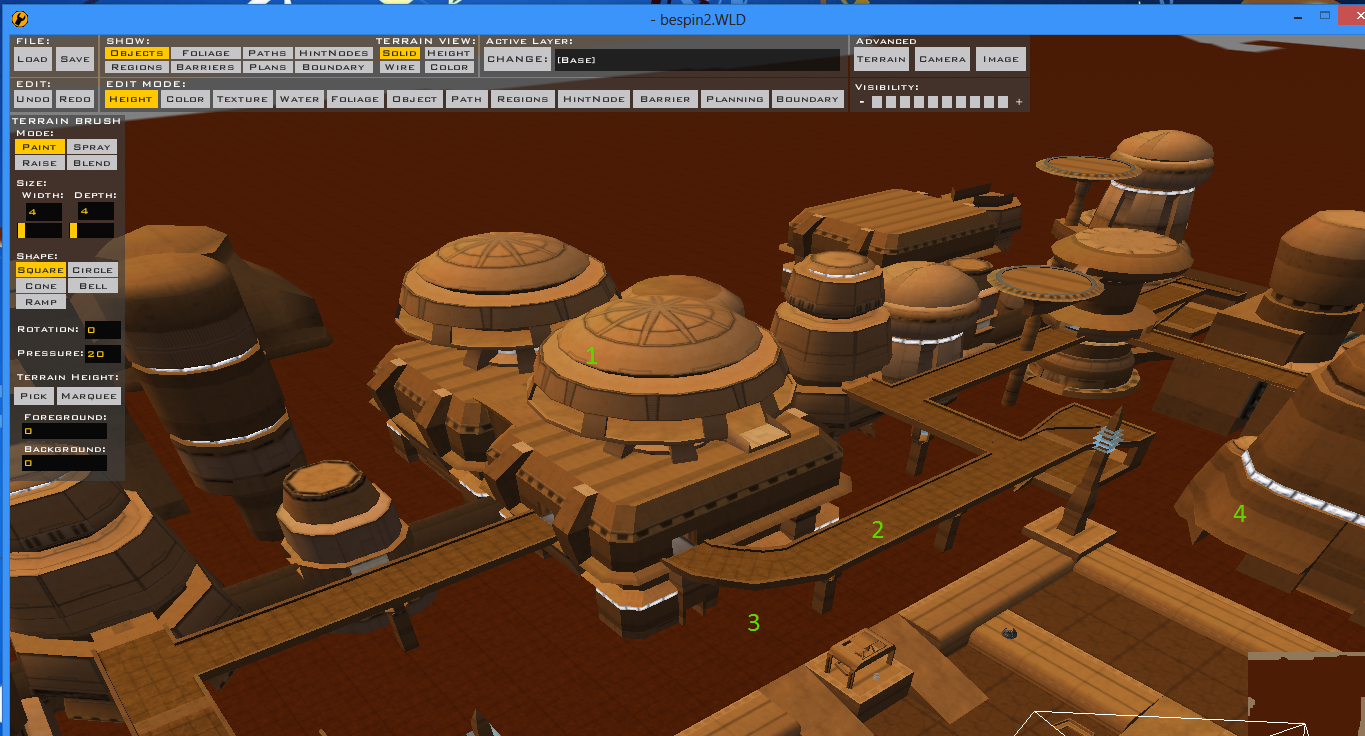This screenshot has height=736, width=1365.
Task: Toggle Paths display in Show section
Action: [x=267, y=53]
